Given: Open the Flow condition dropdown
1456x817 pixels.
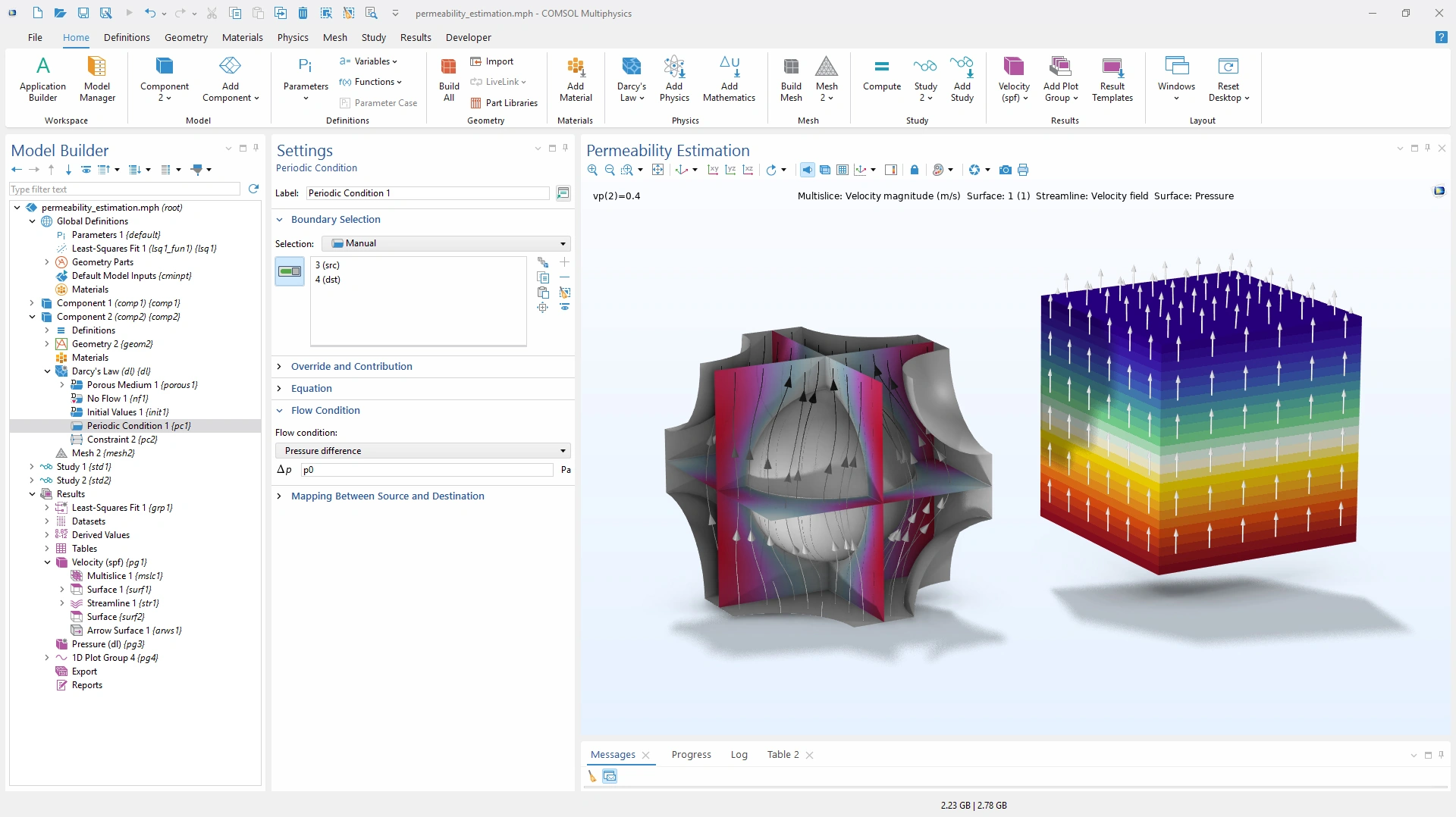Looking at the screenshot, I should click(x=423, y=451).
